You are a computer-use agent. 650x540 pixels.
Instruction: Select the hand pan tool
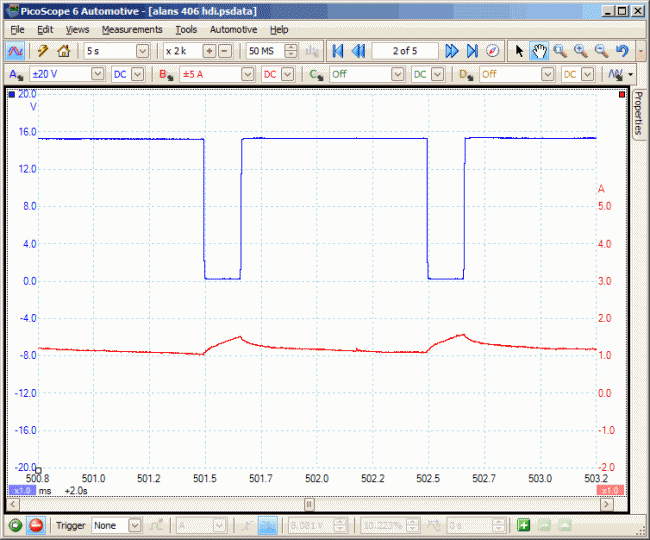pyautogui.click(x=539, y=51)
